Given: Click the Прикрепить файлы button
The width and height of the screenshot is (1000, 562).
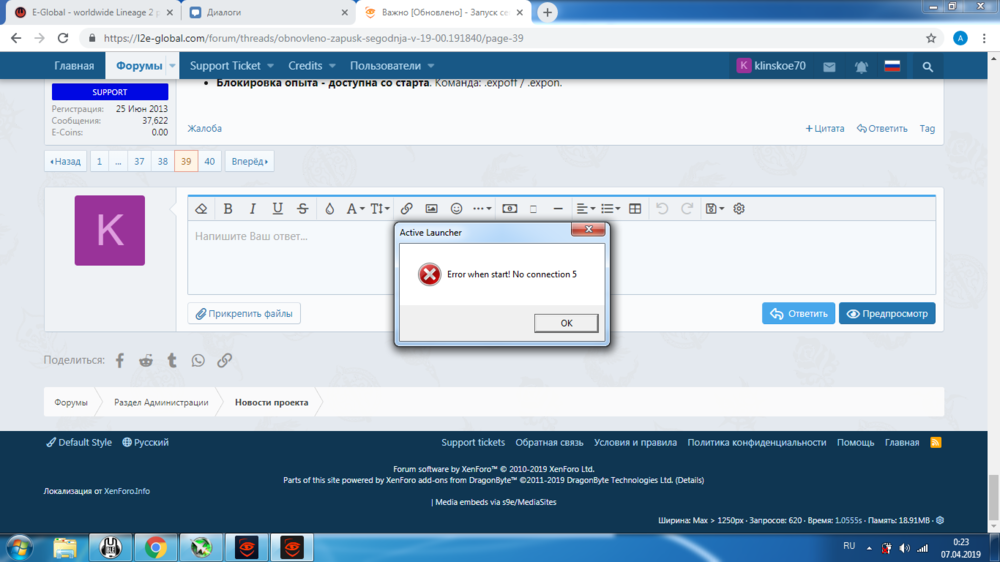Looking at the screenshot, I should (x=244, y=313).
